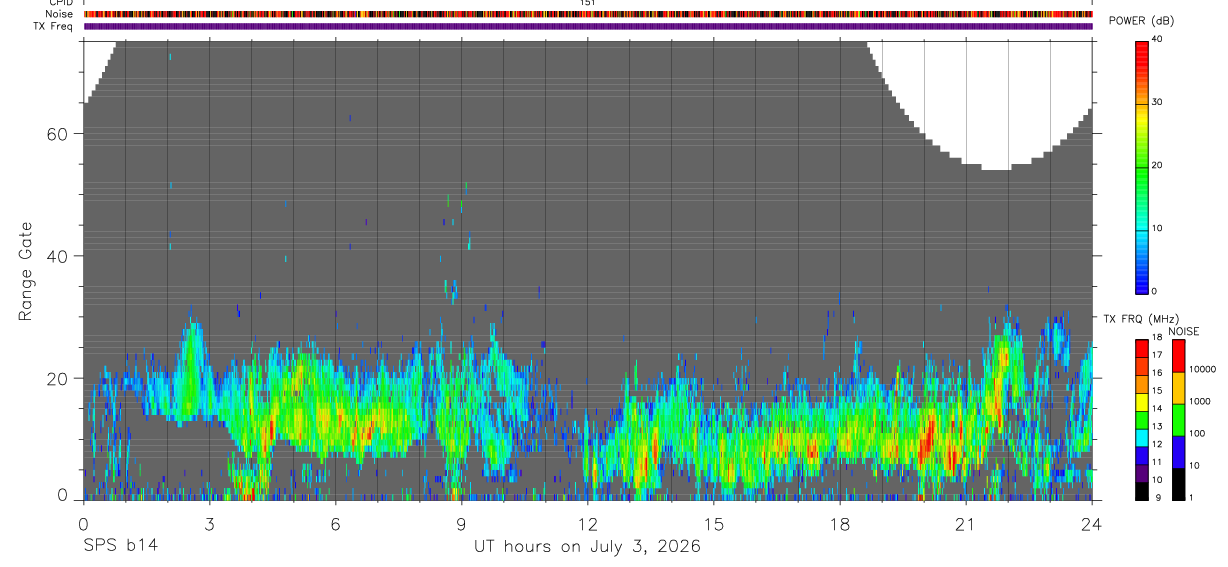Screen dimensions: 1228x567
Task: Click the TX Freq purple strip
Action: 588,26
